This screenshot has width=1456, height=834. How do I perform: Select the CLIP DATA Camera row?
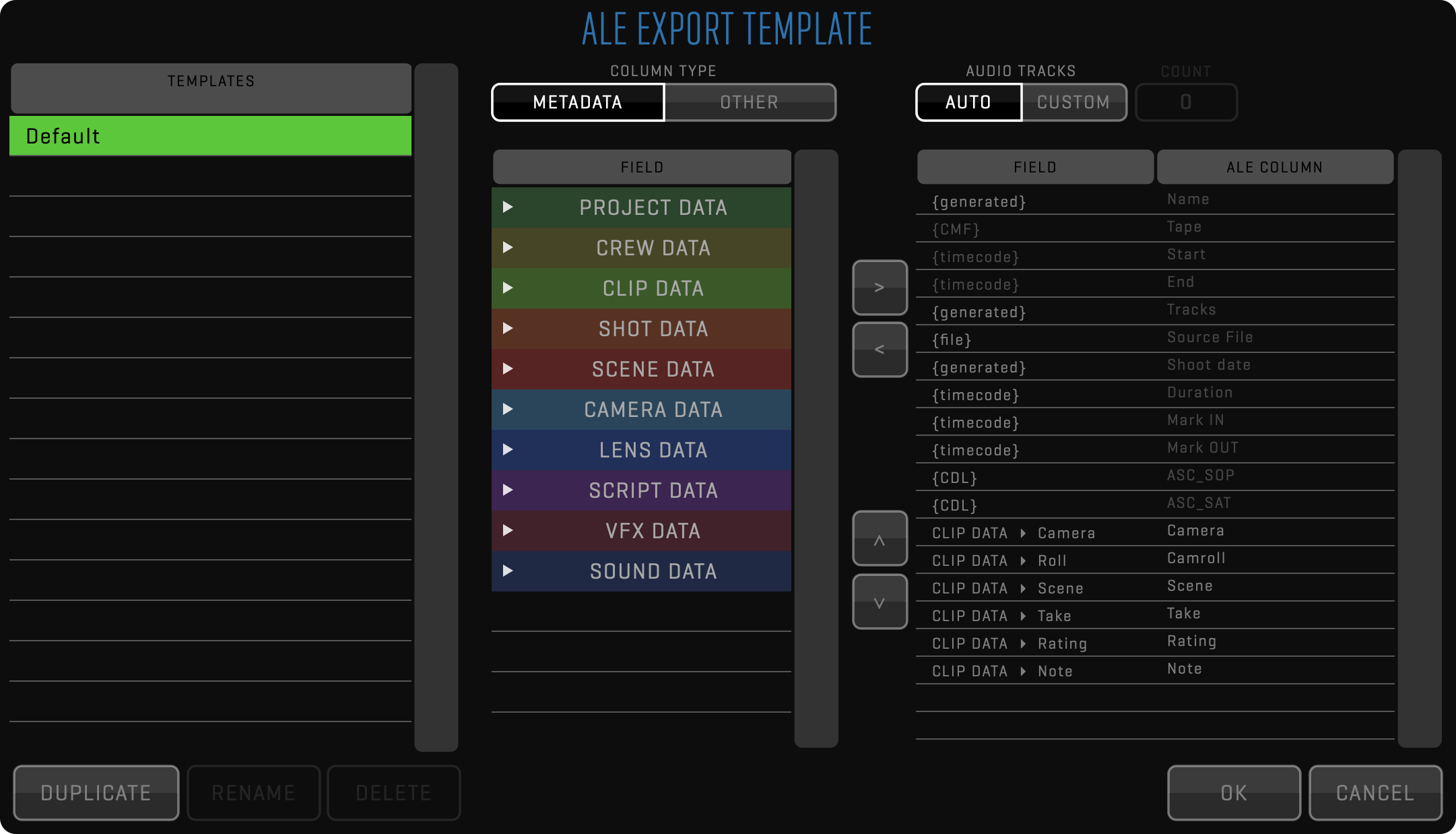1154,532
